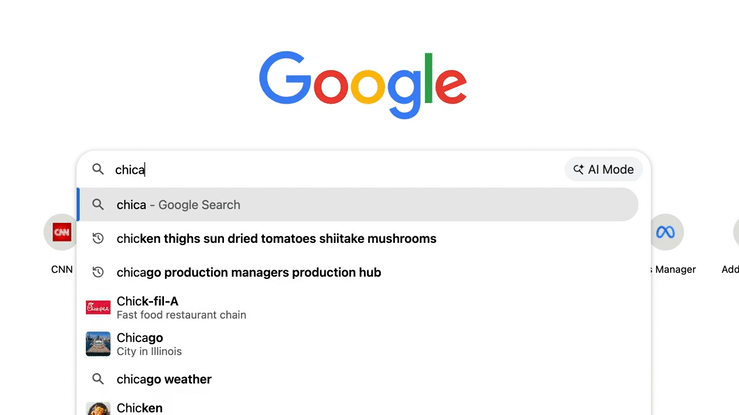
Task: Click search icon beside "chicago weather"
Action: coord(98,380)
